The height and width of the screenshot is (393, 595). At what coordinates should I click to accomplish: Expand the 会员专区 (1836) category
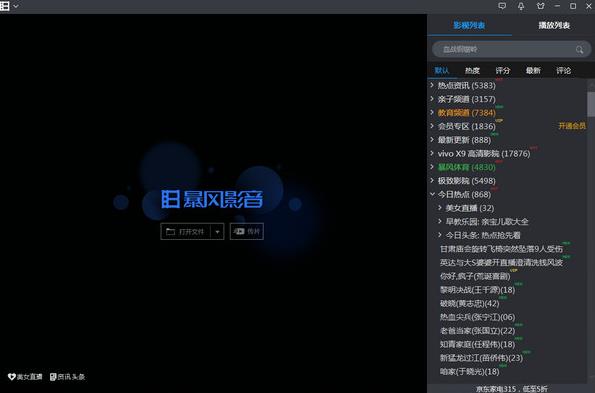(x=432, y=126)
